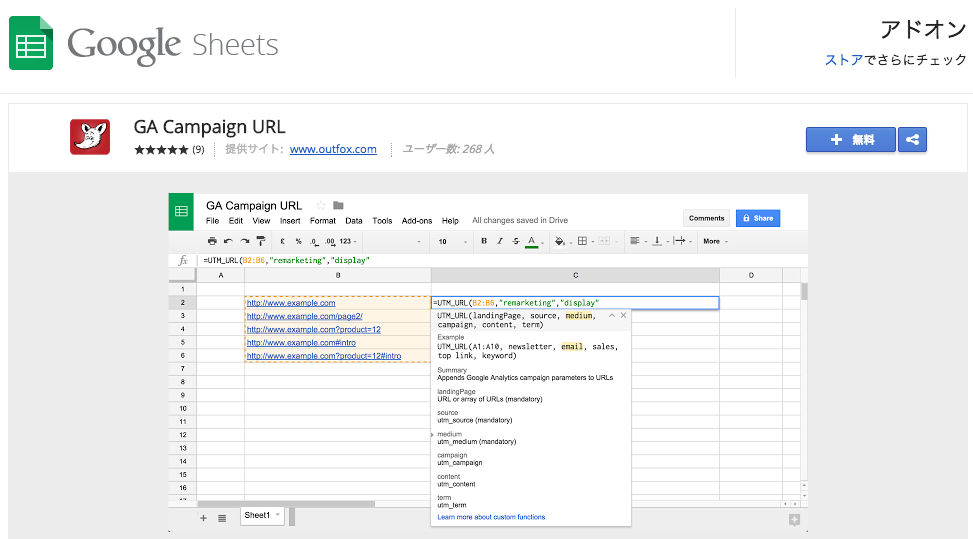The width and height of the screenshot is (973, 539).
Task: Open the File menu
Action: click(212, 221)
